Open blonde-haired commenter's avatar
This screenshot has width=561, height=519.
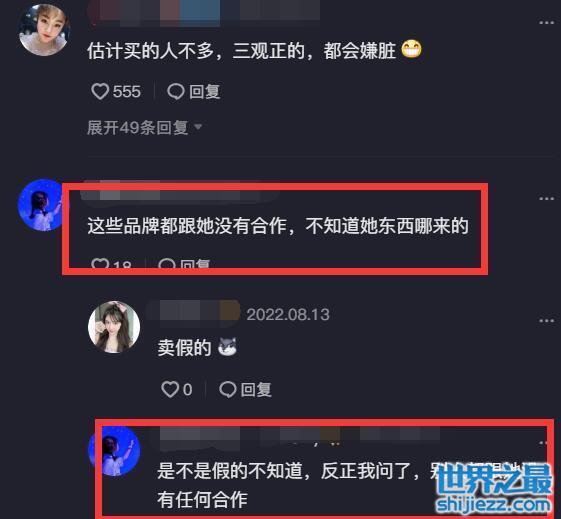click(43, 30)
